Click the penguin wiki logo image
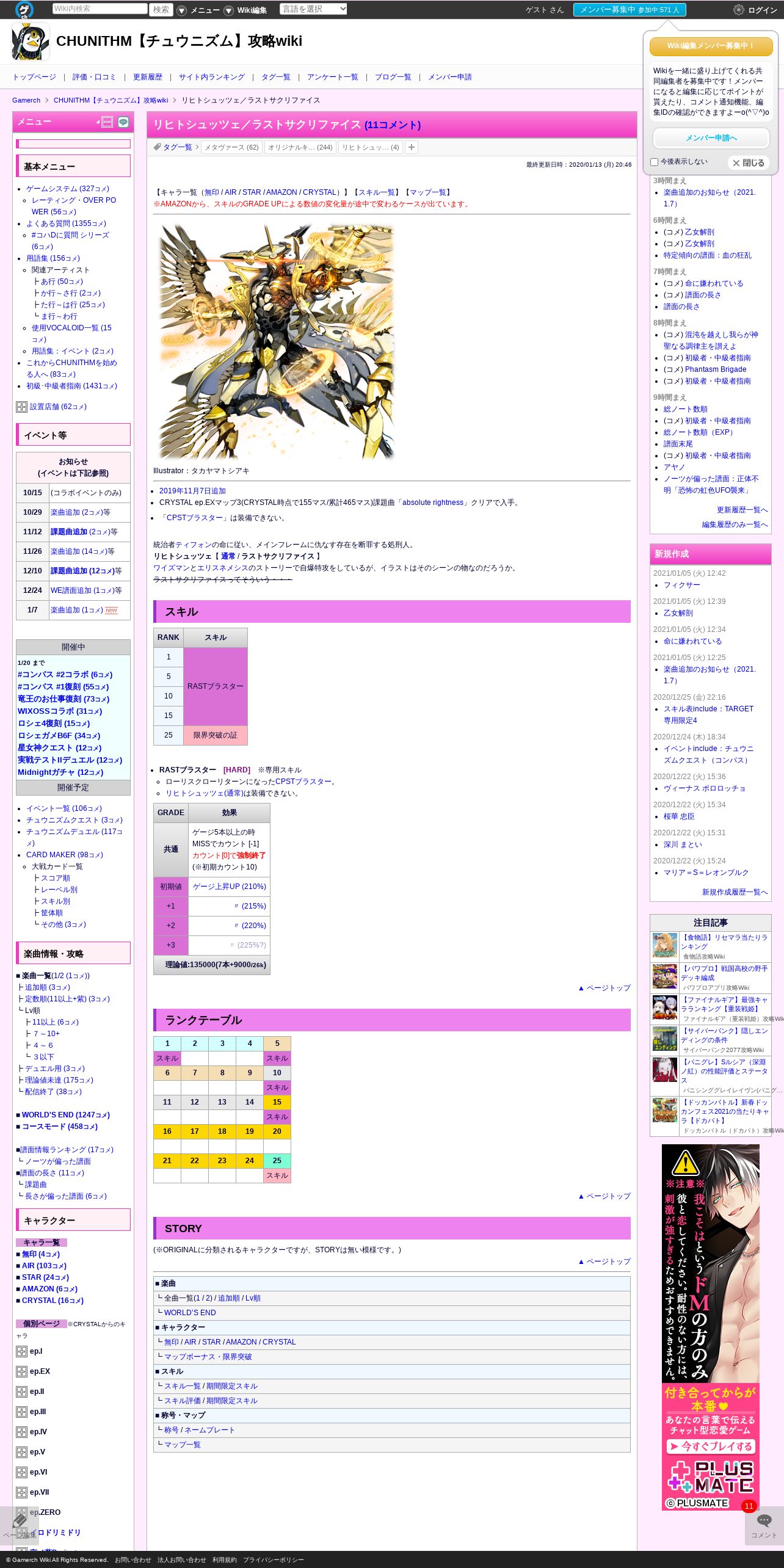This screenshot has width=784, height=1568. [x=31, y=42]
